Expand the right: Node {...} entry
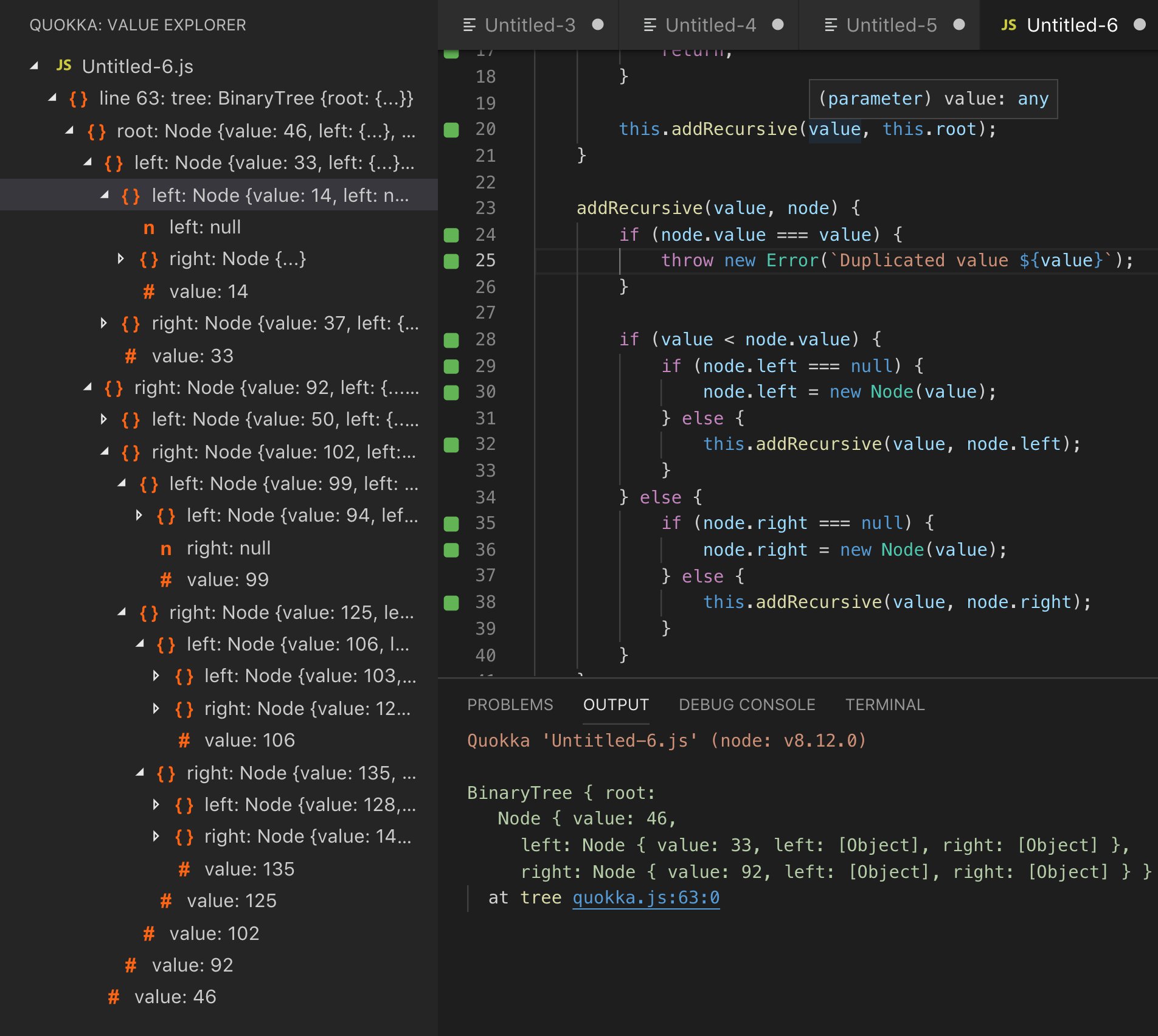This screenshot has width=1158, height=1036. pos(120,259)
